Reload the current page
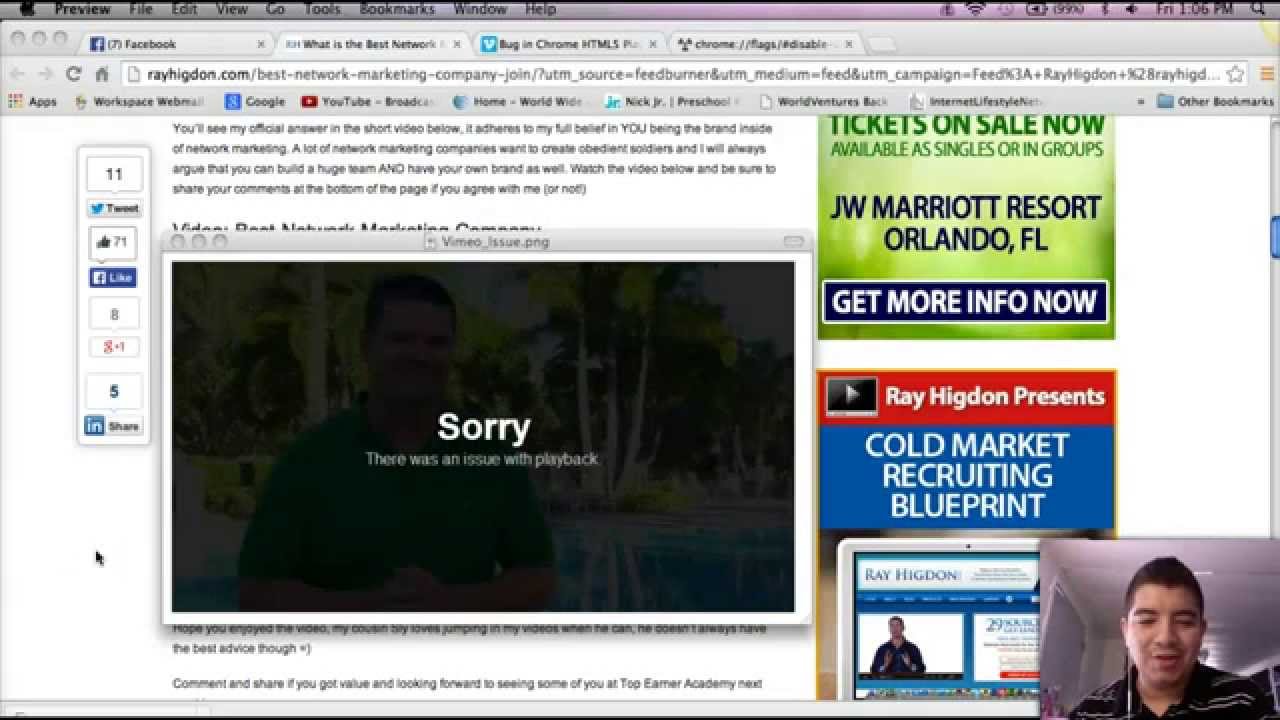 point(73,74)
